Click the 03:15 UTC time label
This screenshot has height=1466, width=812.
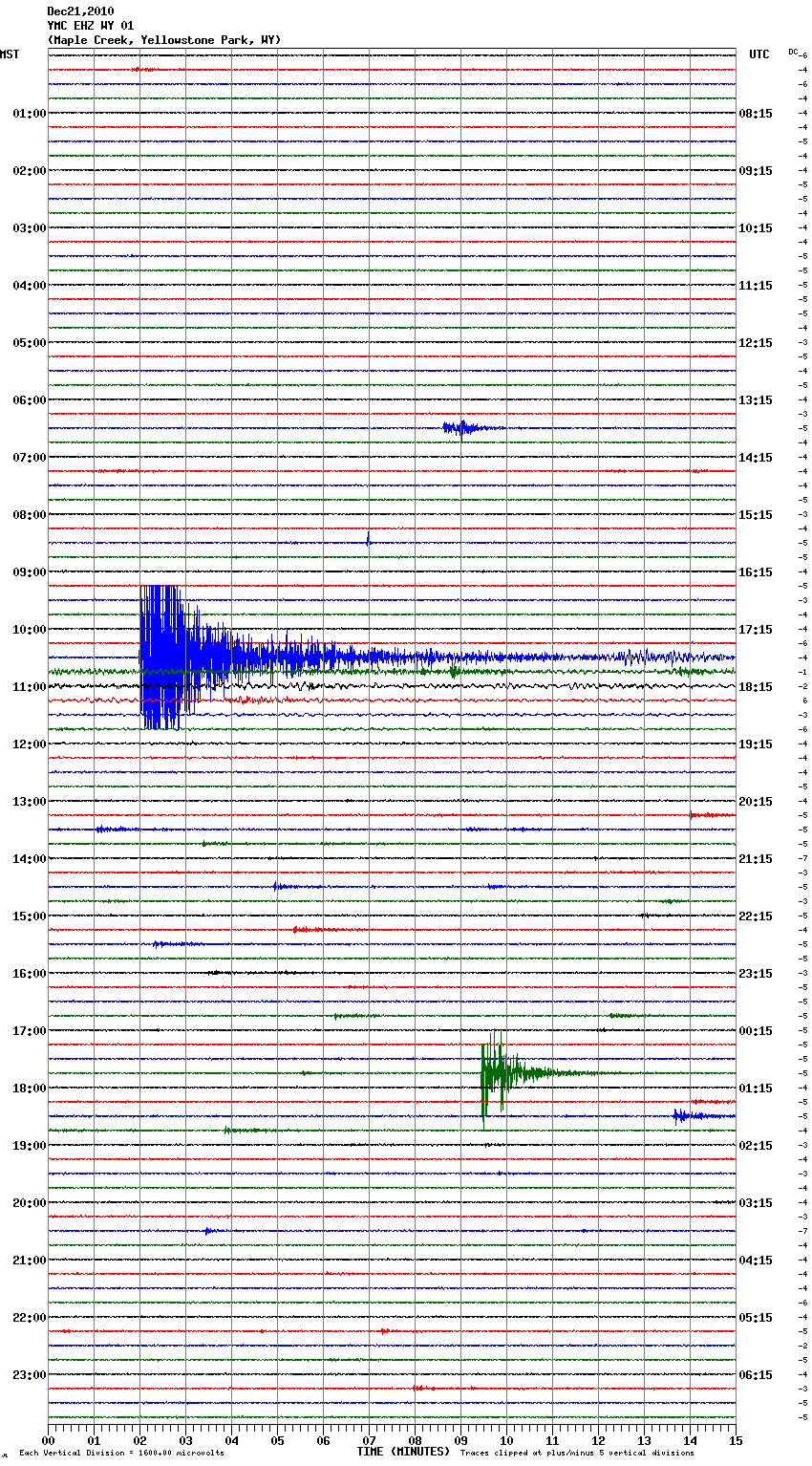click(x=756, y=1203)
